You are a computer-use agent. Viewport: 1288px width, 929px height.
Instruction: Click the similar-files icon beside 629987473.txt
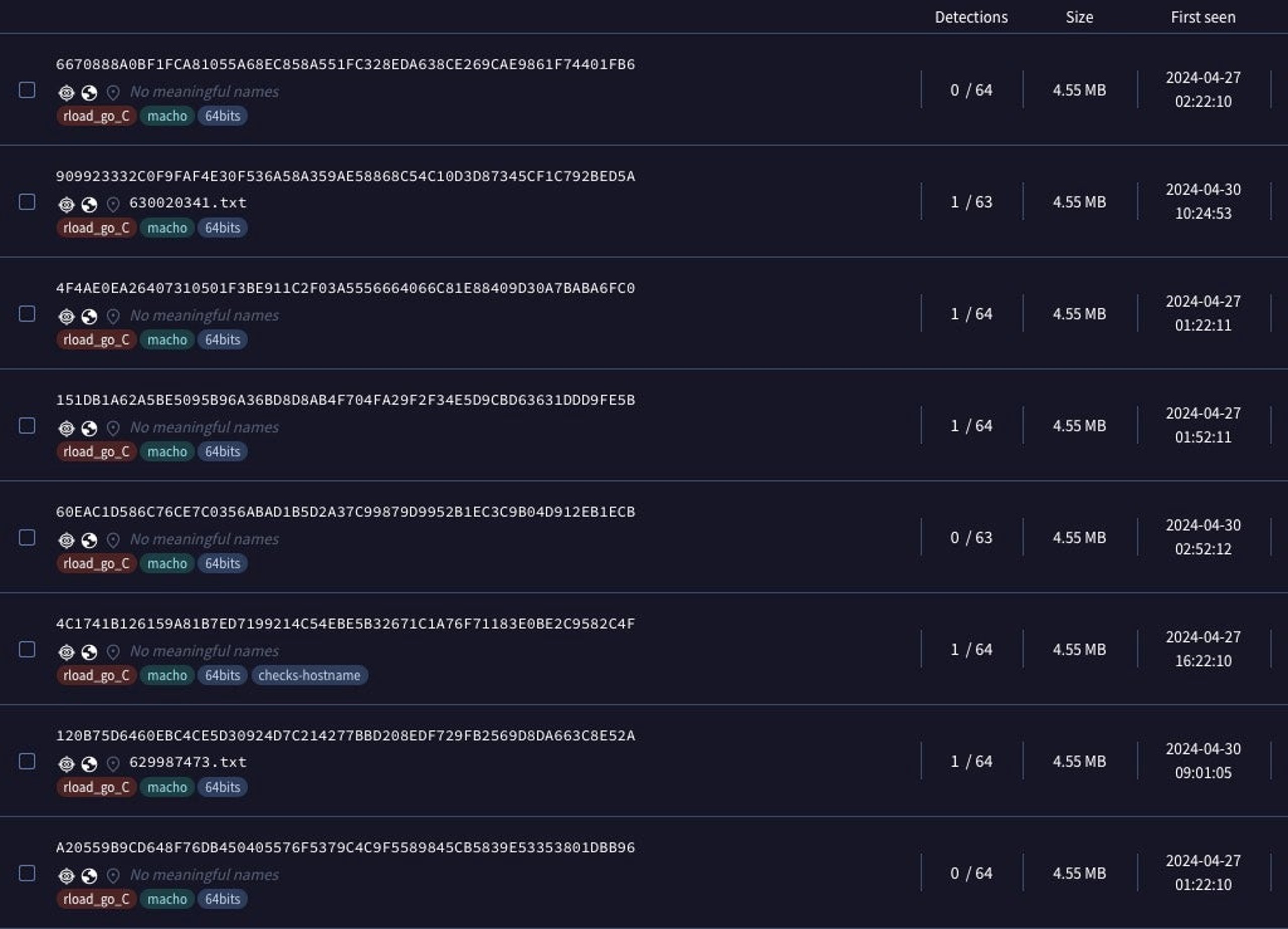(66, 764)
